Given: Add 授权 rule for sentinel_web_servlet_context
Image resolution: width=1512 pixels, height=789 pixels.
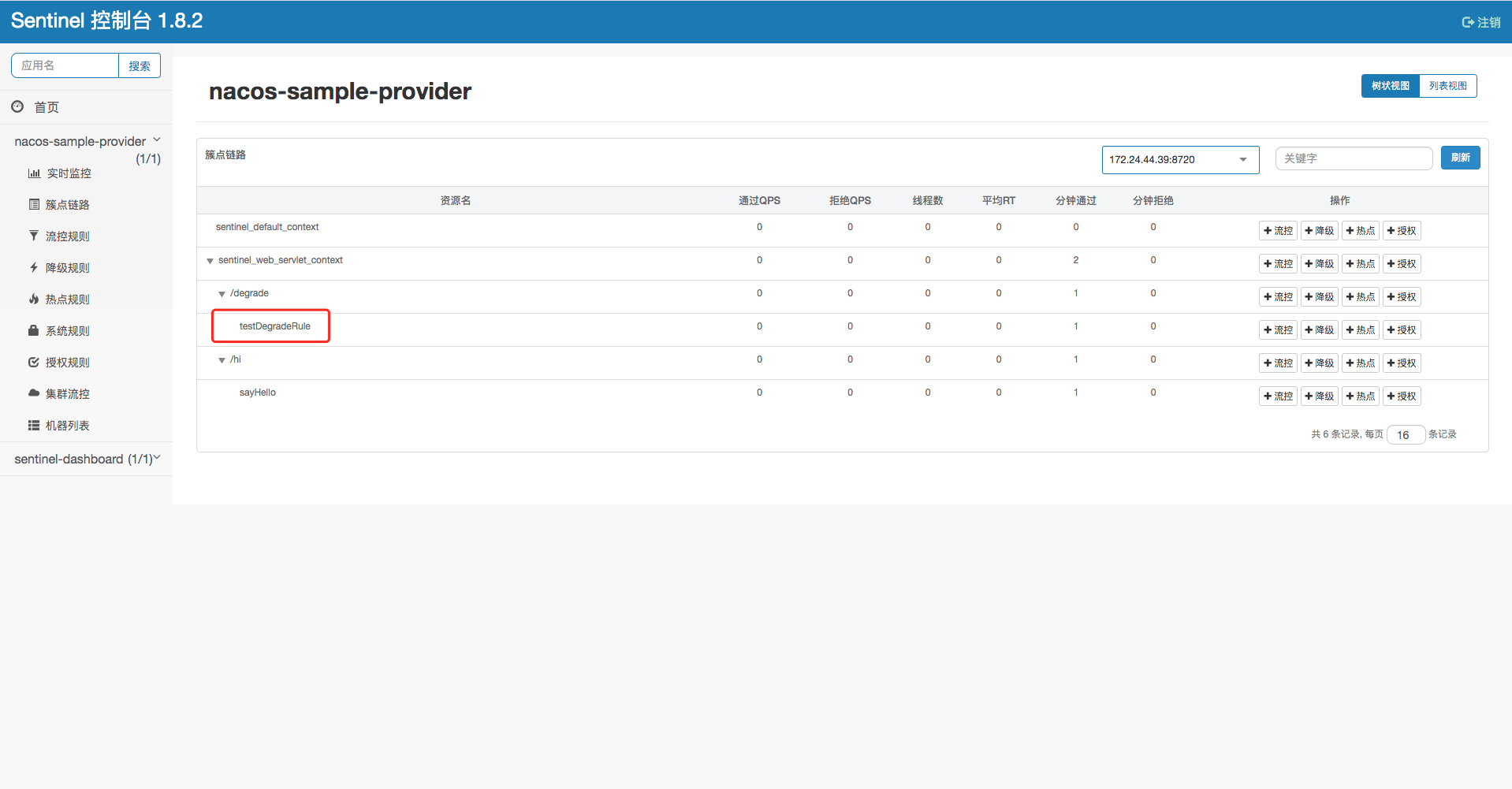Looking at the screenshot, I should [x=1401, y=264].
